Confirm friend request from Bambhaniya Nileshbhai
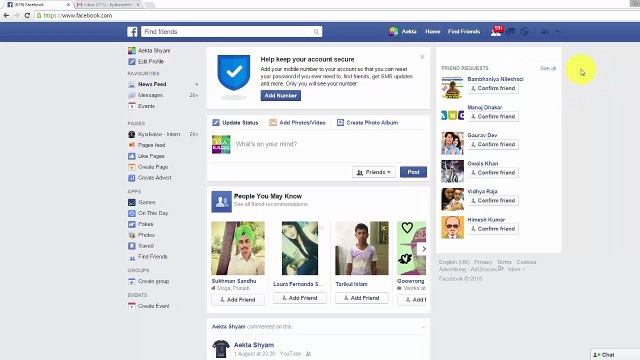 click(x=493, y=88)
